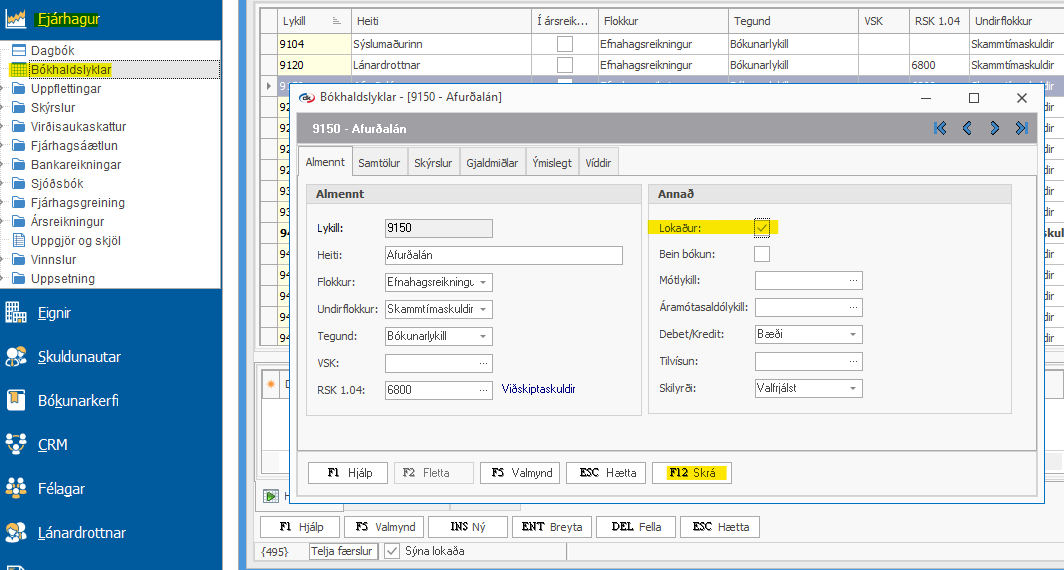The width and height of the screenshot is (1064, 570).
Task: Click the Heiti input field
Action: [503, 255]
